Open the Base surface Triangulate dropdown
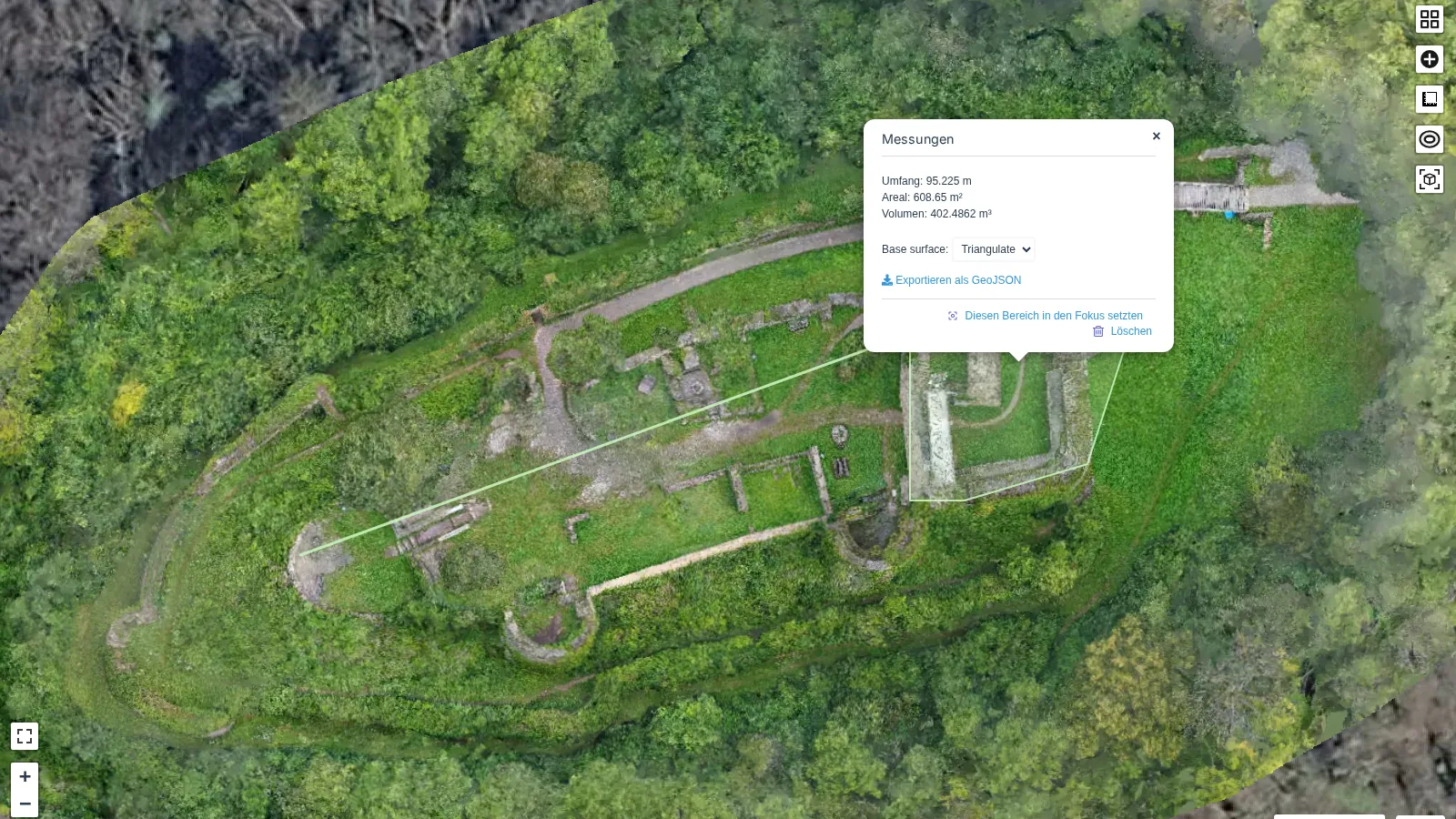The width and height of the screenshot is (1456, 819). pyautogui.click(x=994, y=249)
